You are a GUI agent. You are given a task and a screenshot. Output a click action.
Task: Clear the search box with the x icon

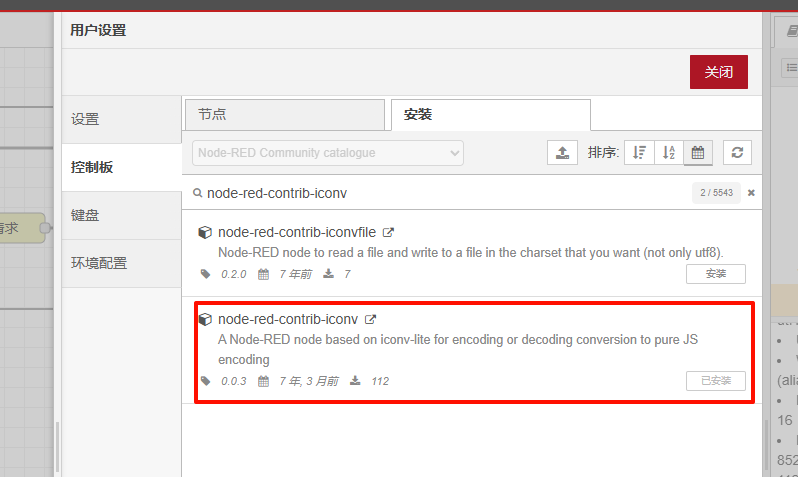pyautogui.click(x=751, y=193)
